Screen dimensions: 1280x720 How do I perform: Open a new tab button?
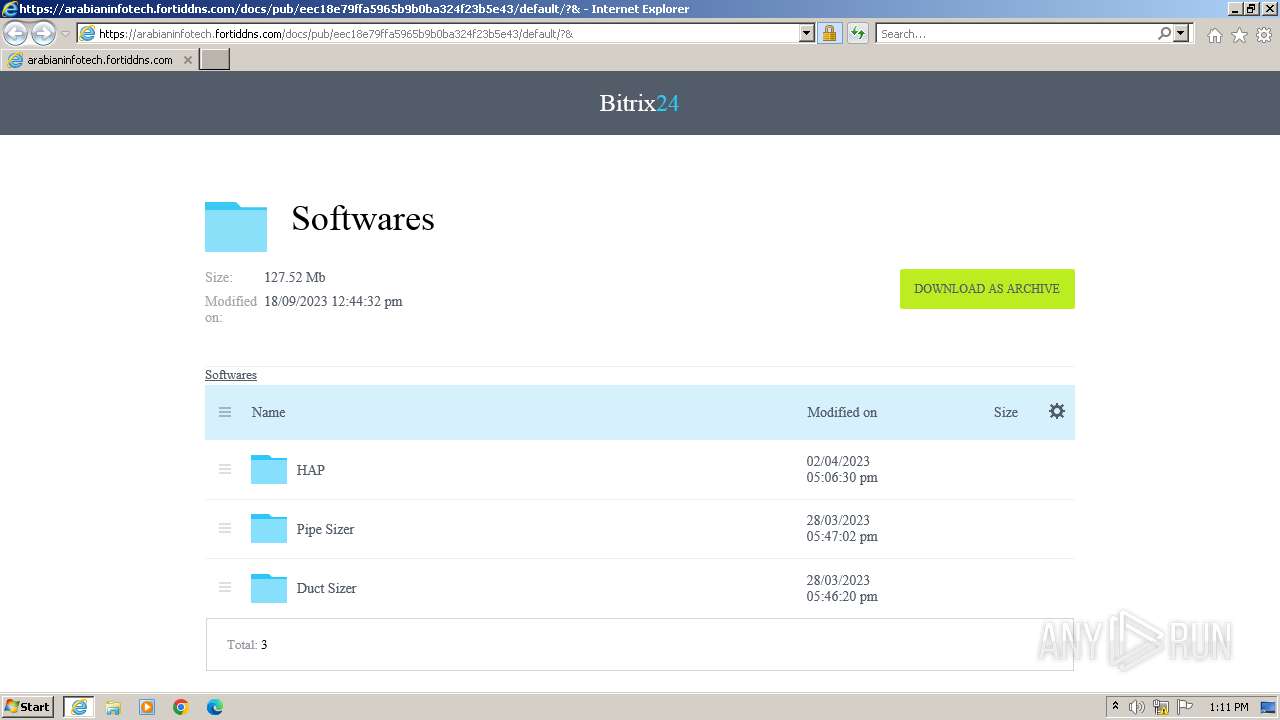(215, 60)
